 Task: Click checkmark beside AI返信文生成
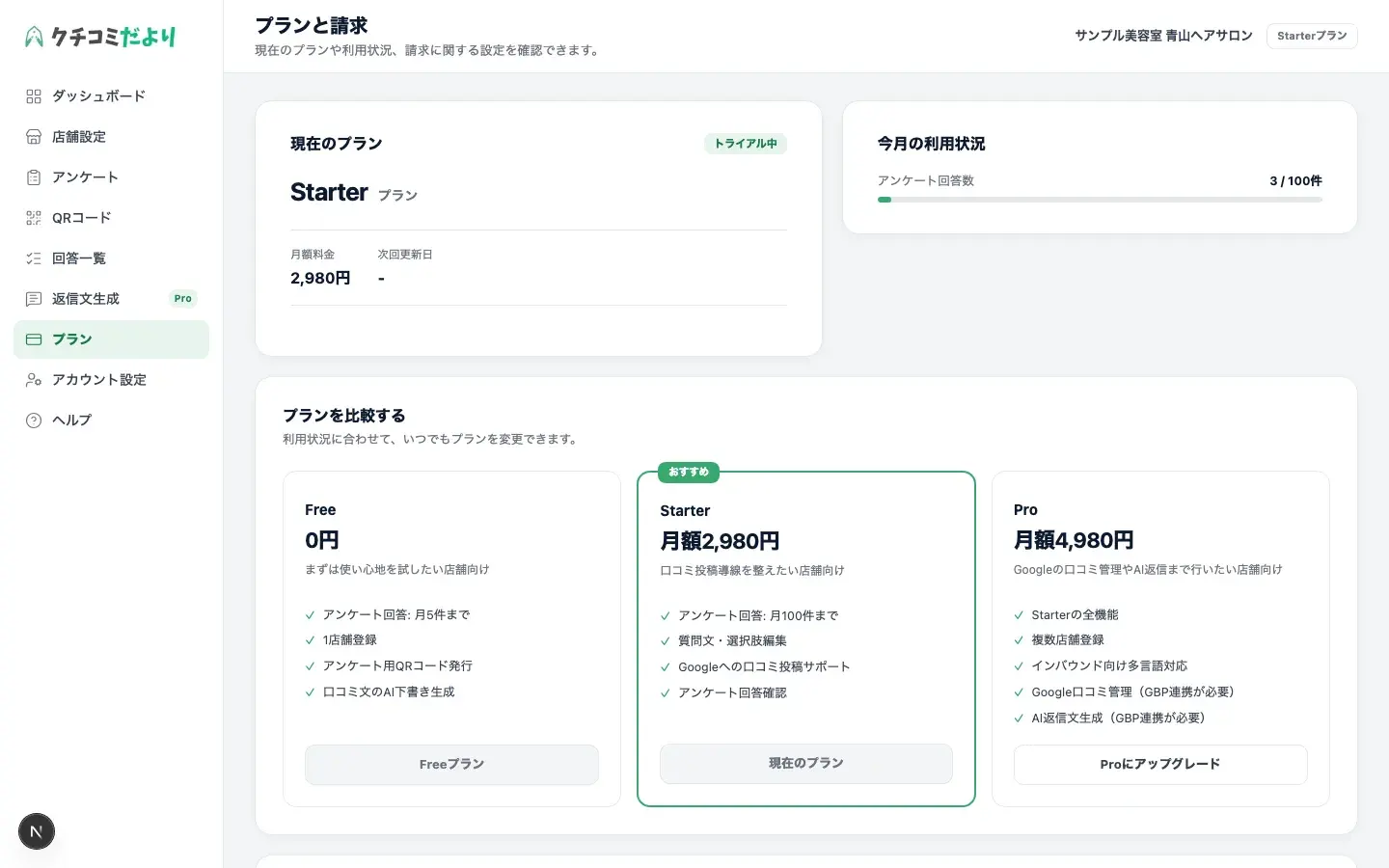[x=1020, y=719]
